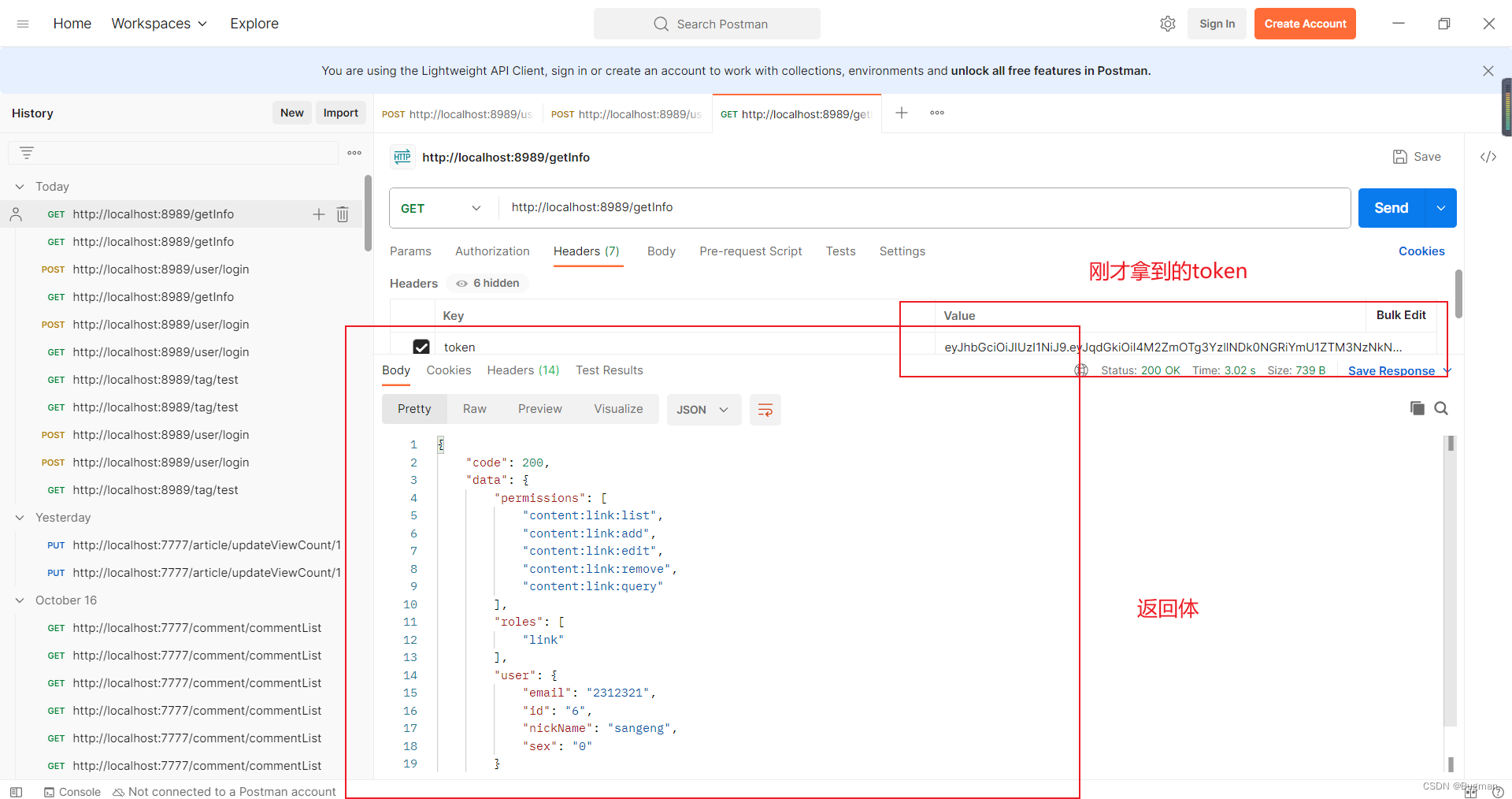Open the settings gear icon

[1168, 24]
